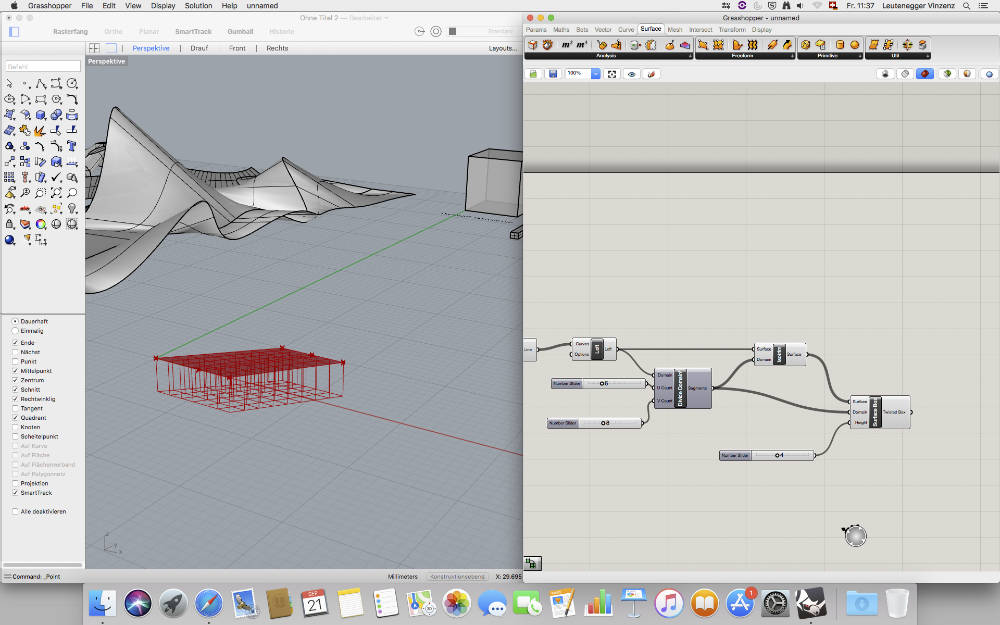This screenshot has height=625, width=1000.
Task: Pick the Point tool in Rhino's toolbar
Action: (26, 84)
